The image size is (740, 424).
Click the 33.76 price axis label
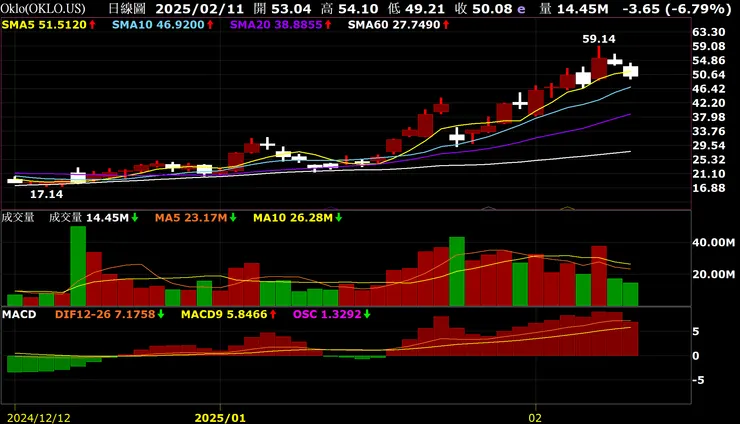coord(709,131)
